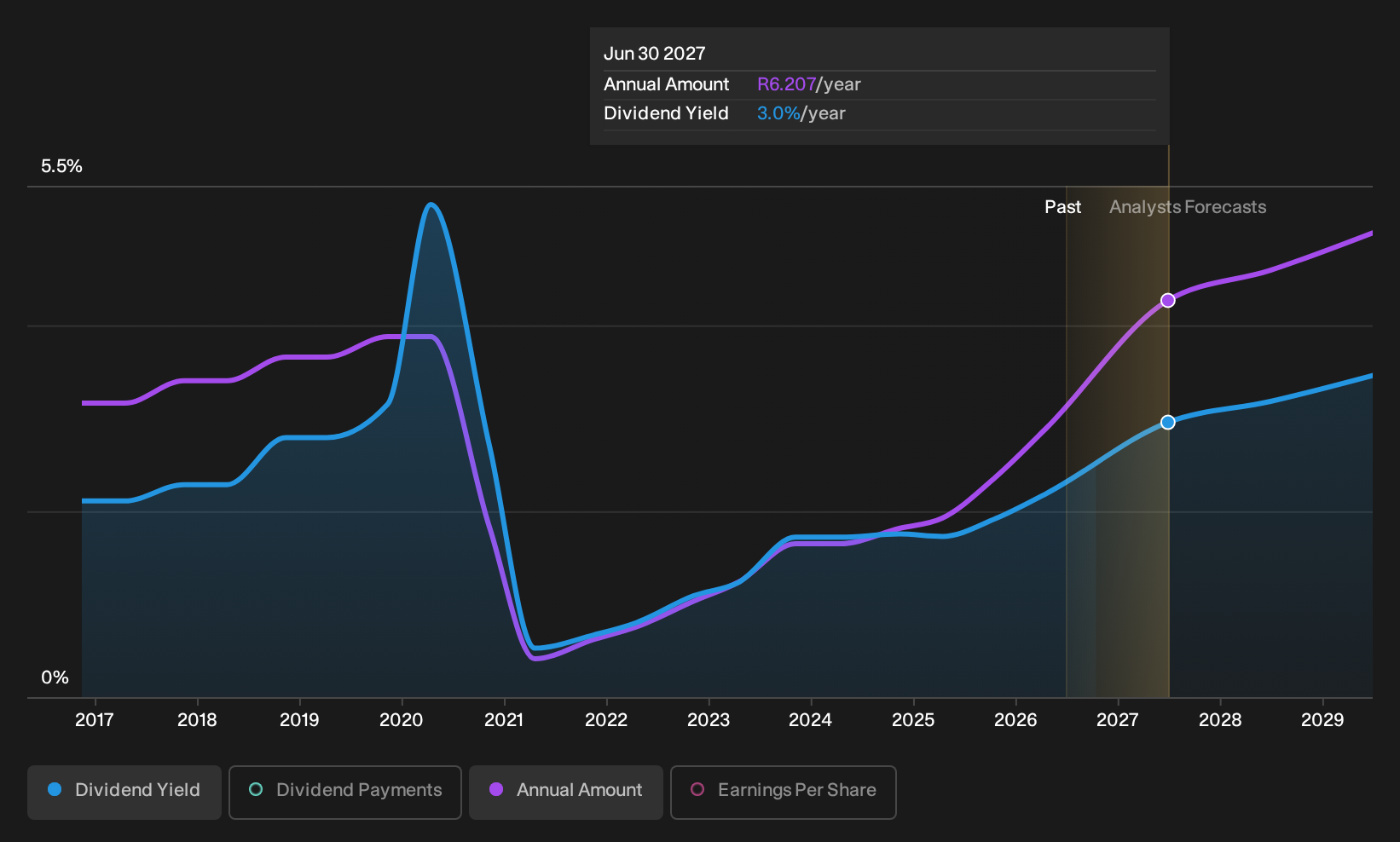Viewport: 1400px width, 842px height.
Task: Click the 2027 x-axis label
Action: (1118, 720)
